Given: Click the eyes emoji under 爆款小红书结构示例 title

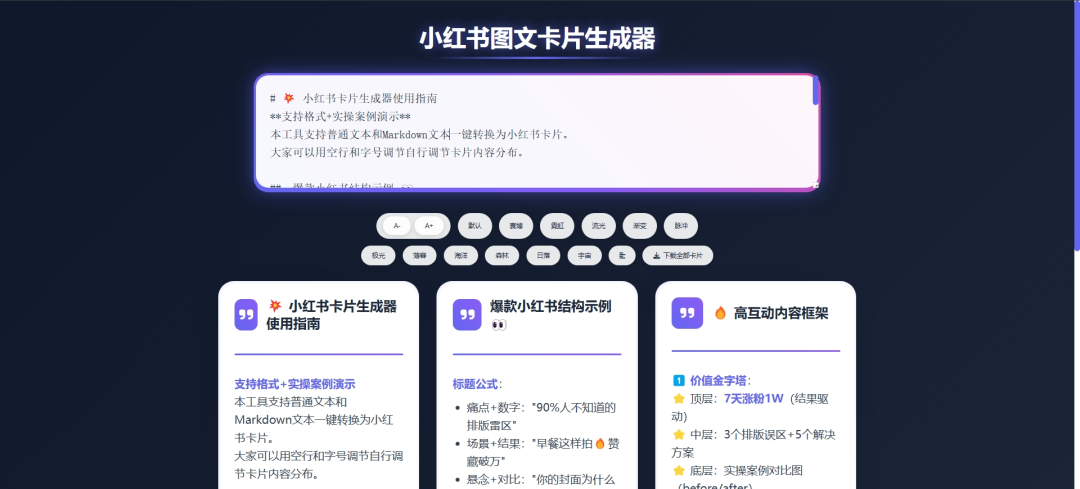Looking at the screenshot, I should pyautogui.click(x=500, y=325).
